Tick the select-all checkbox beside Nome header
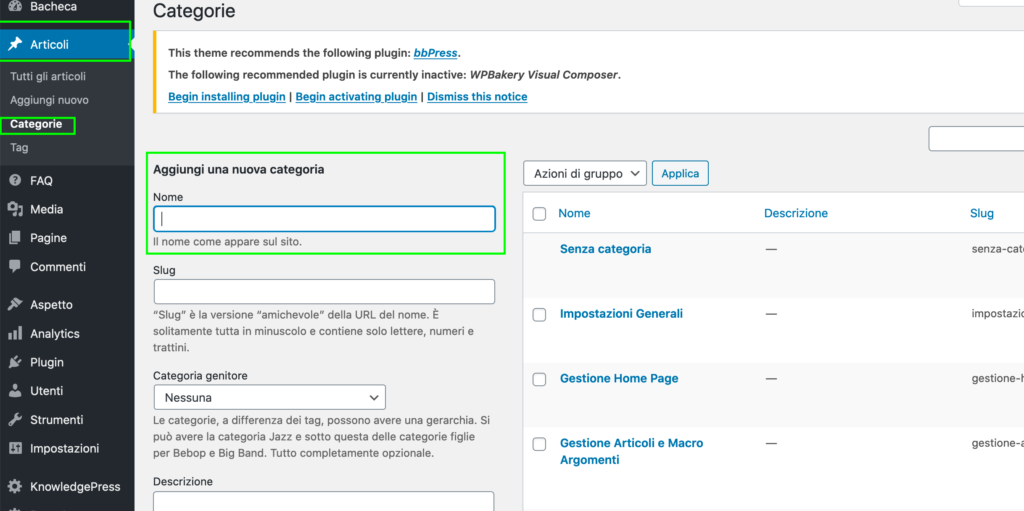 tap(540, 213)
